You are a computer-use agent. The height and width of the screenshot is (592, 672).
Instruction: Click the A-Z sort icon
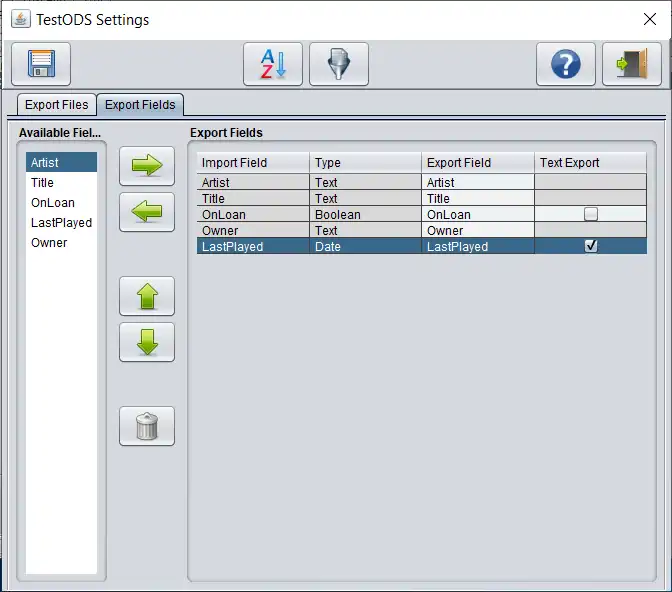pos(273,64)
